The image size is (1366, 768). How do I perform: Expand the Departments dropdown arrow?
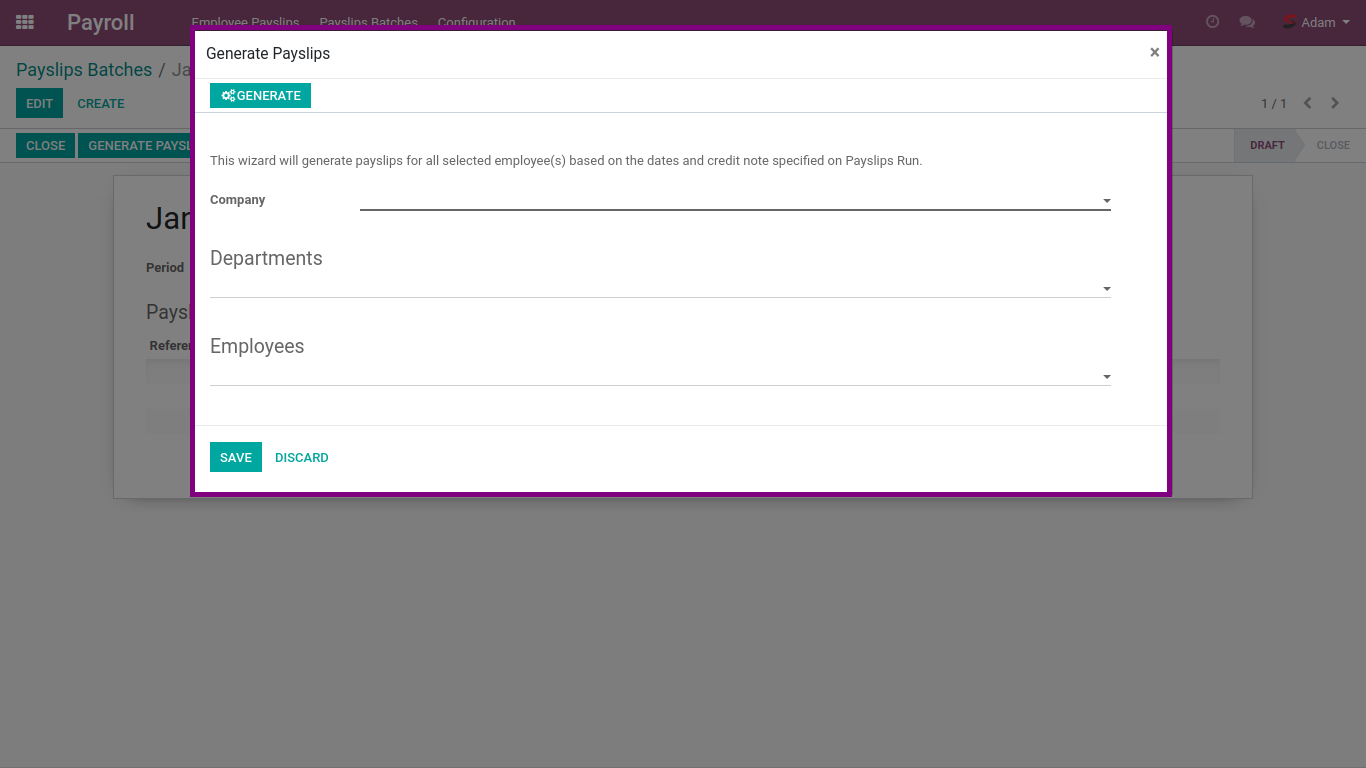tap(1106, 289)
